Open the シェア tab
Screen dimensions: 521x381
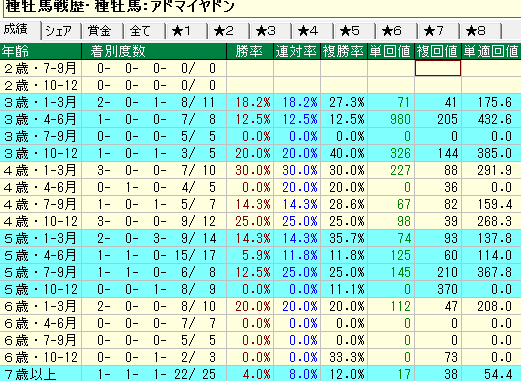pos(61,32)
